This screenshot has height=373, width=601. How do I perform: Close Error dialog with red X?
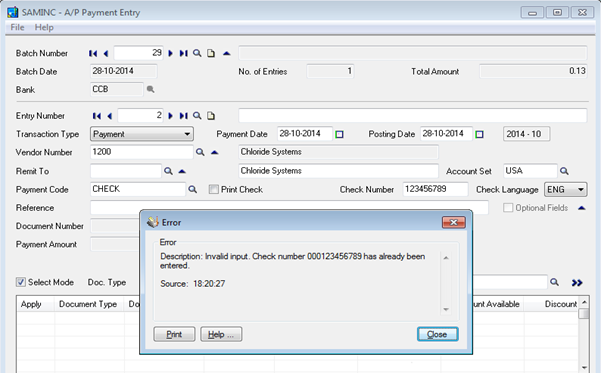point(454,222)
